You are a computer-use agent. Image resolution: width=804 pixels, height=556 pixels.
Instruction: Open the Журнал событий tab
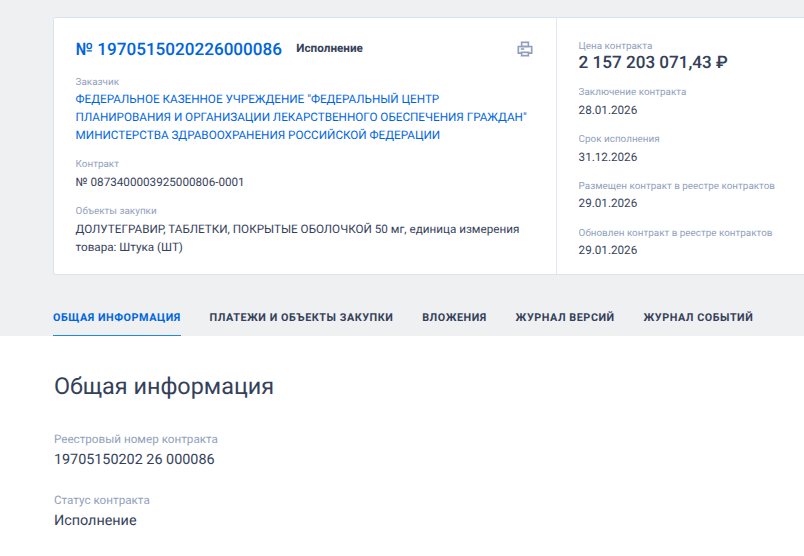point(698,317)
